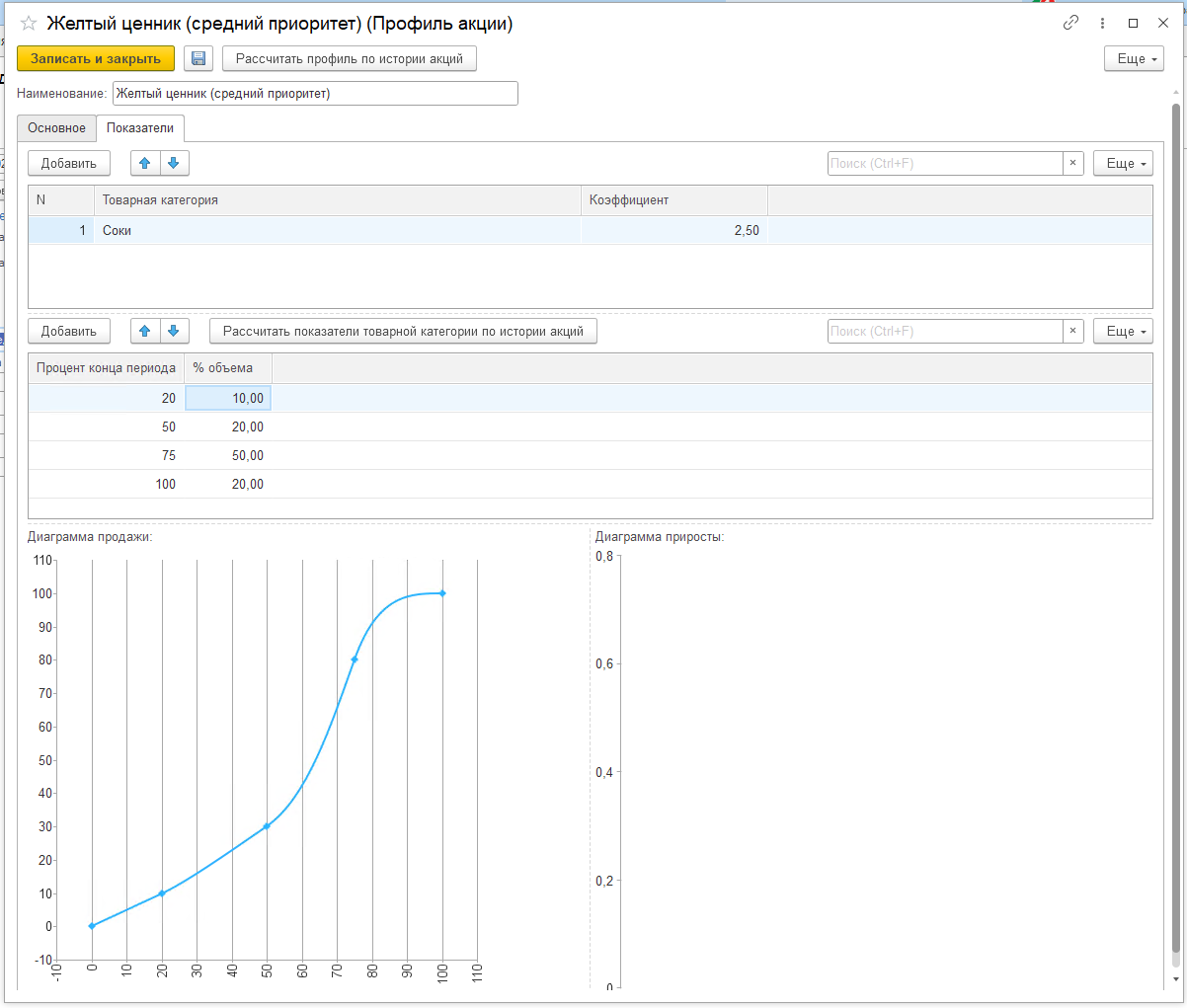Clear the lower search field with X

pos(1073,332)
